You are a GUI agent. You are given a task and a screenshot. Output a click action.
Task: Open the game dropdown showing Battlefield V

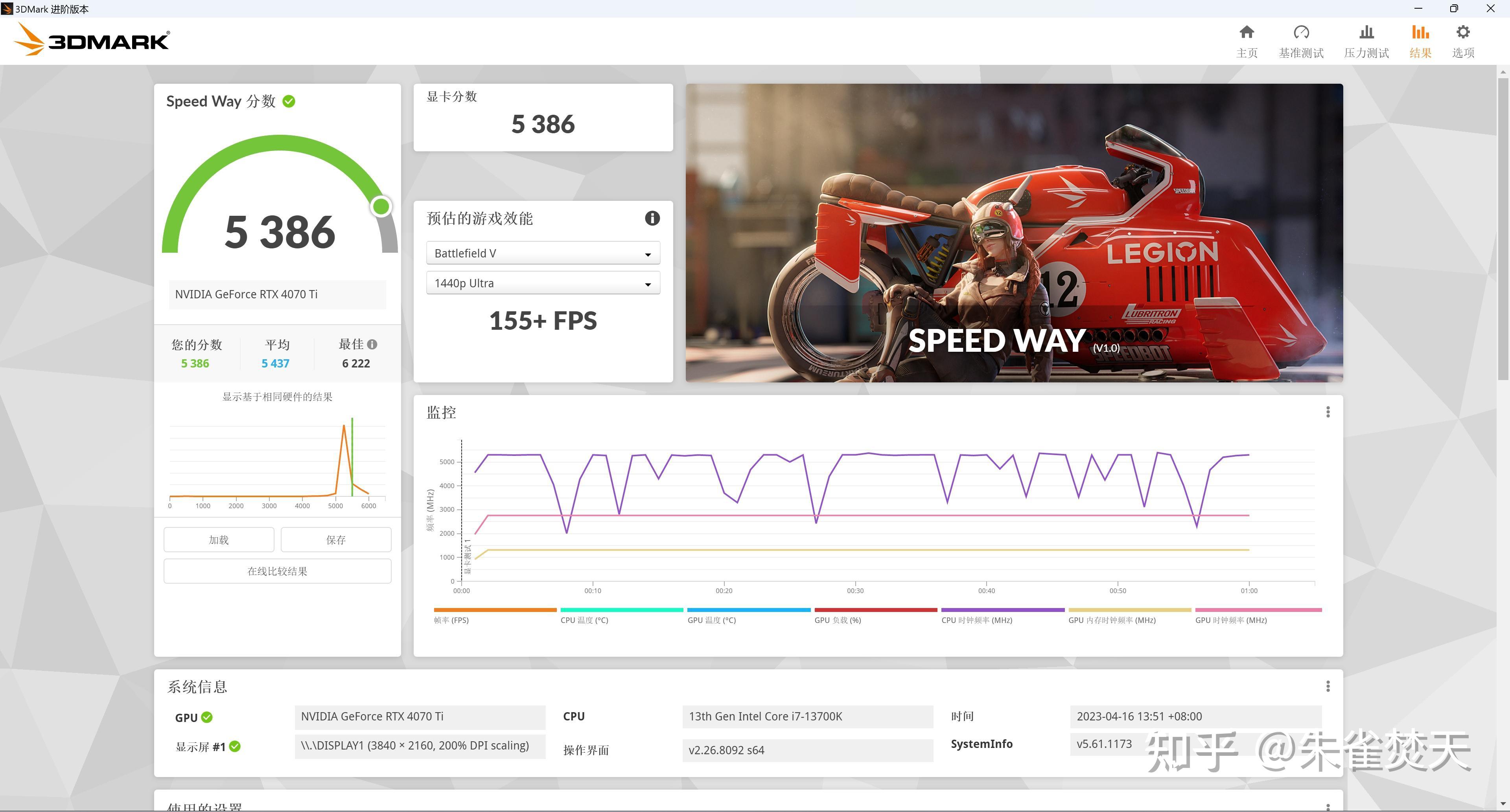coord(543,253)
